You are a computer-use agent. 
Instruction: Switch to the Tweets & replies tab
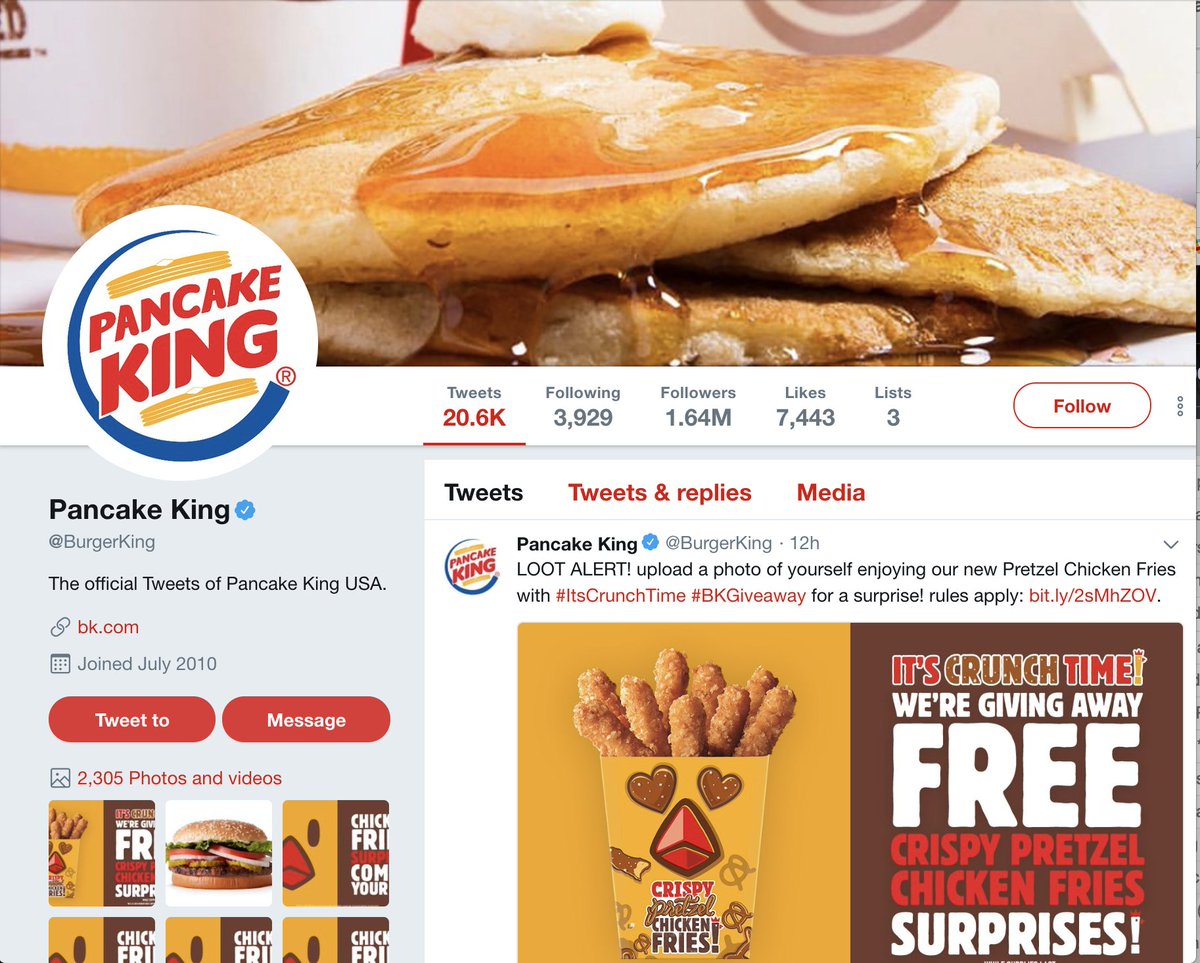pos(660,493)
